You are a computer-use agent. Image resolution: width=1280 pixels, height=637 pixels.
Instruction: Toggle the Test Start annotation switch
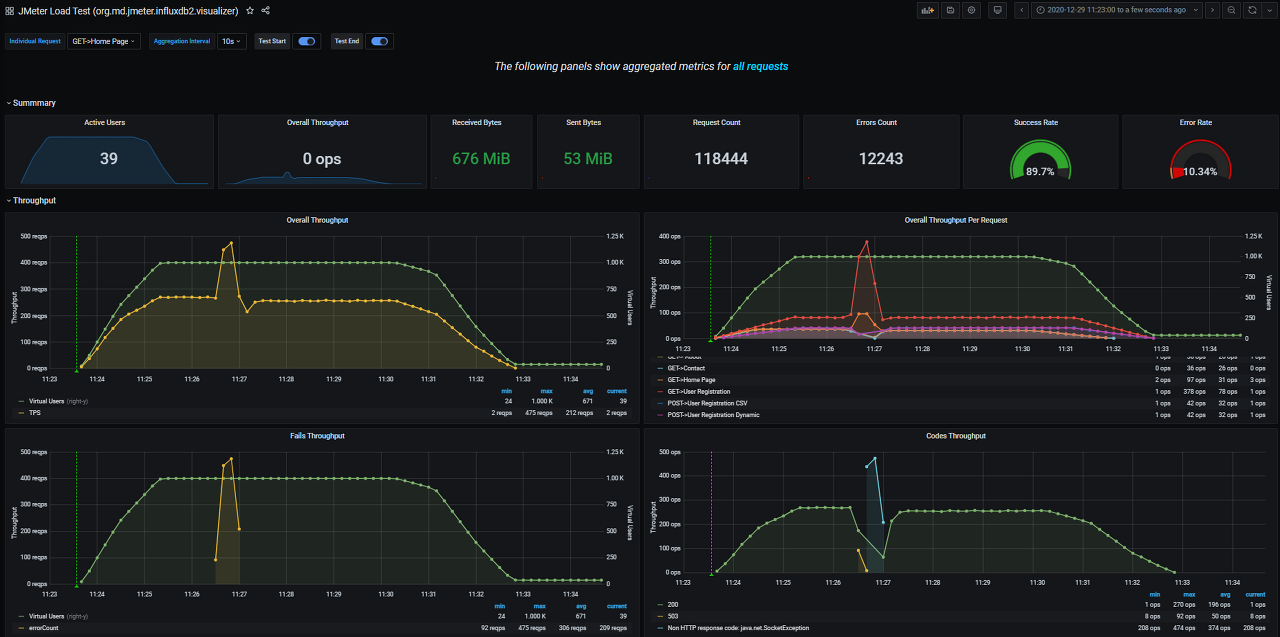(x=307, y=41)
